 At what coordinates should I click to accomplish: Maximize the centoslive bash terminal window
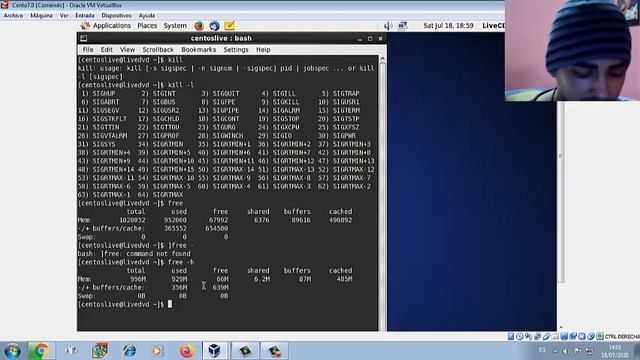[x=370, y=39]
